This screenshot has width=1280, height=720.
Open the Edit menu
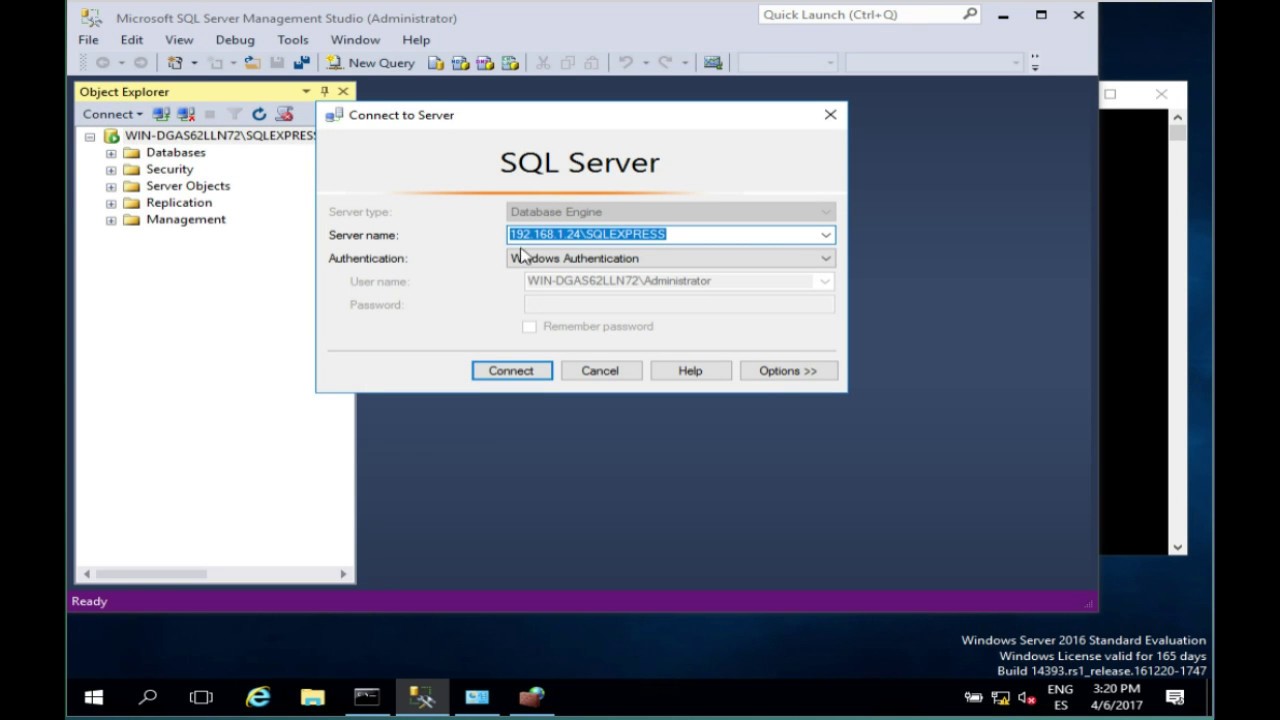[x=132, y=40]
